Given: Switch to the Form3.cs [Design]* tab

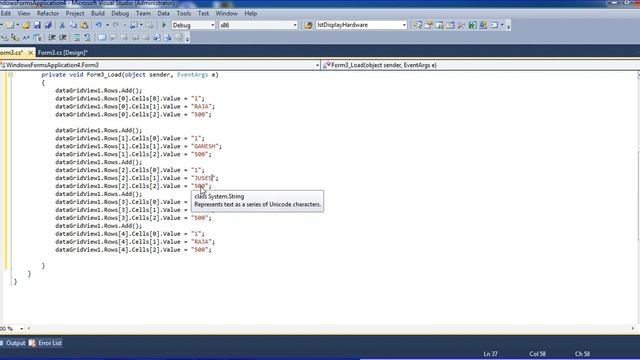Looking at the screenshot, I should 62,53.
